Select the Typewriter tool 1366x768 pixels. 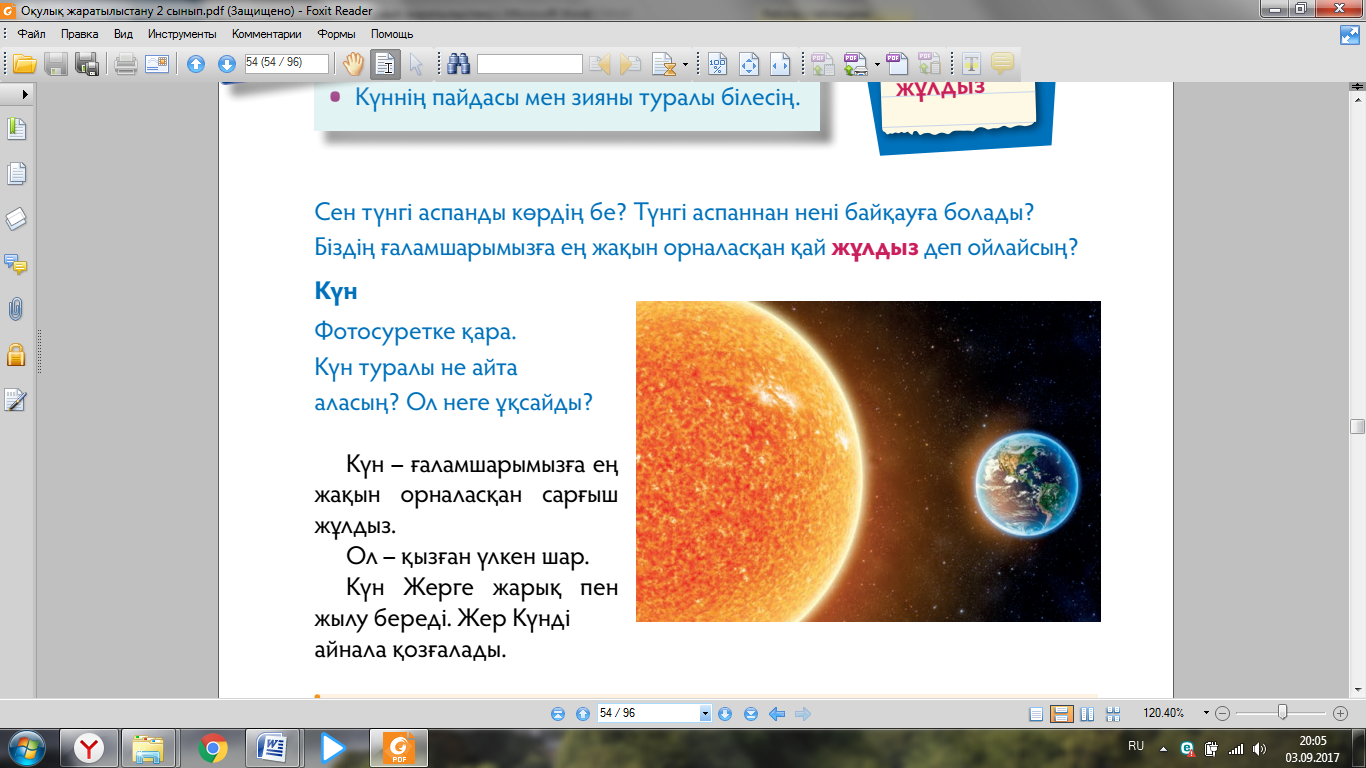click(971, 64)
